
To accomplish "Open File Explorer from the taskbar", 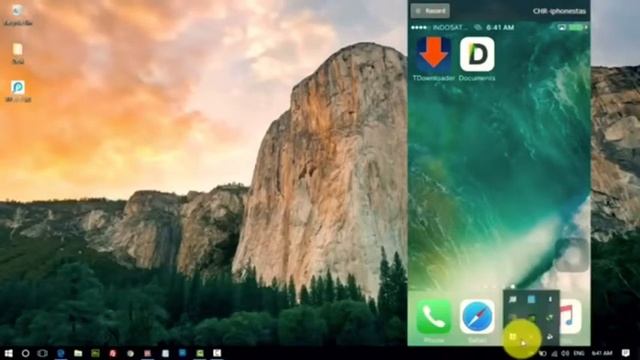I will [x=78, y=353].
